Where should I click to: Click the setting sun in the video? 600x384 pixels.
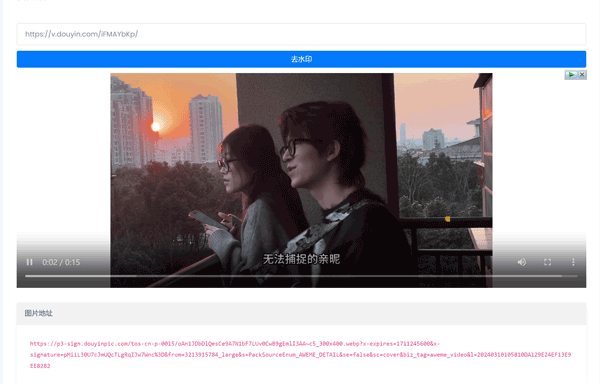click(155, 127)
